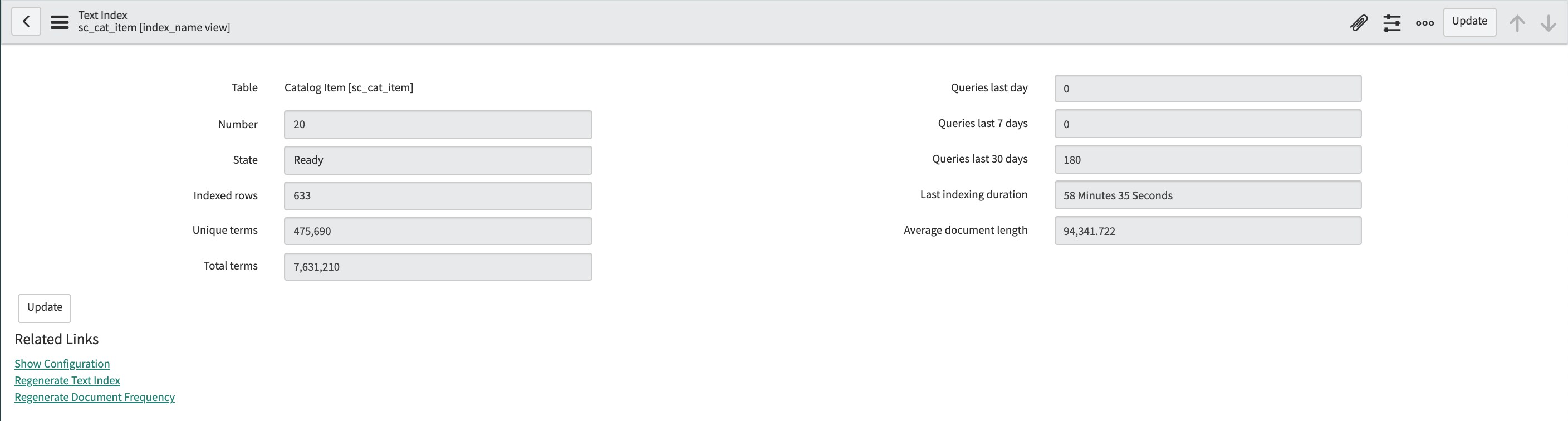Click the sc_cat_item [index_name view] subtitle

(154, 27)
